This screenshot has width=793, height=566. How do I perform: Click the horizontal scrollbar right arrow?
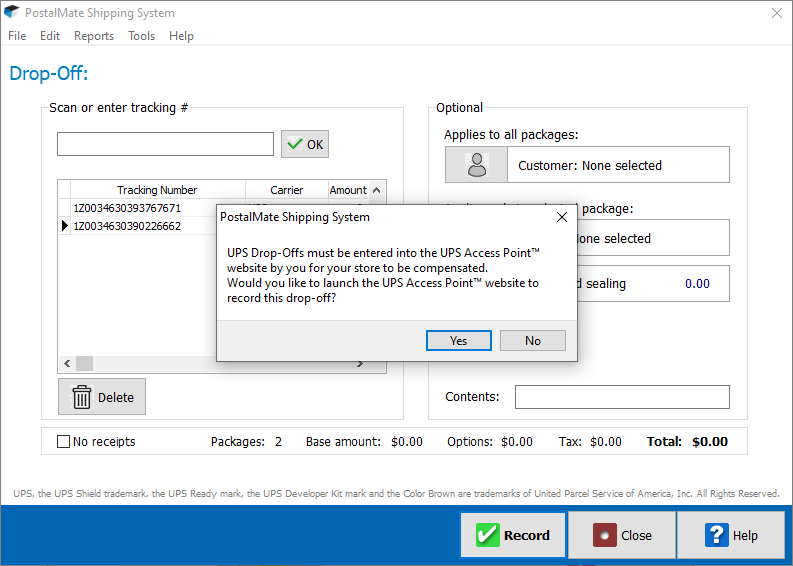360,364
